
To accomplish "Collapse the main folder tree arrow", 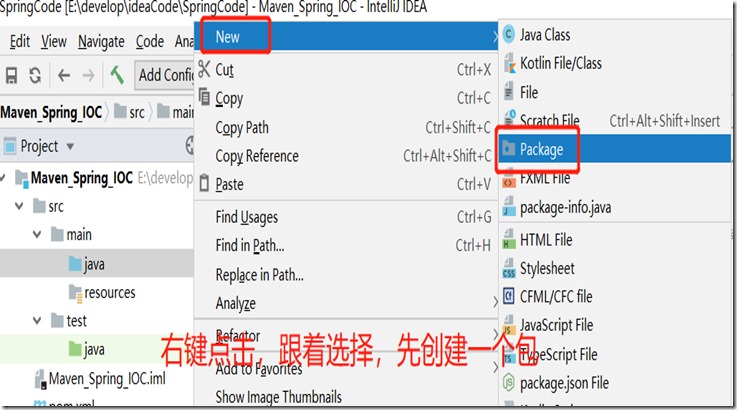I will [x=37, y=234].
